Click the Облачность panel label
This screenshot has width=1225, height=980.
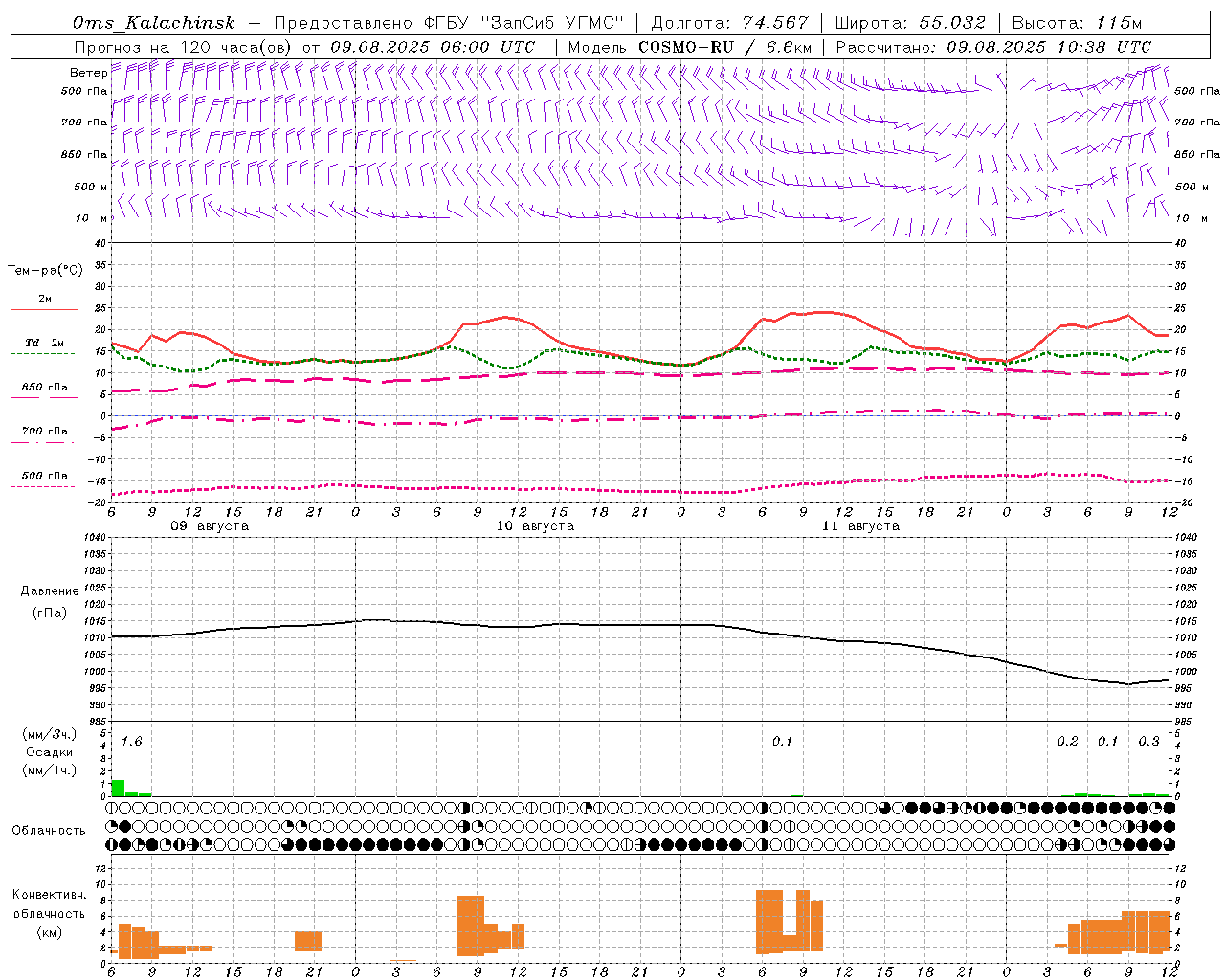click(49, 830)
